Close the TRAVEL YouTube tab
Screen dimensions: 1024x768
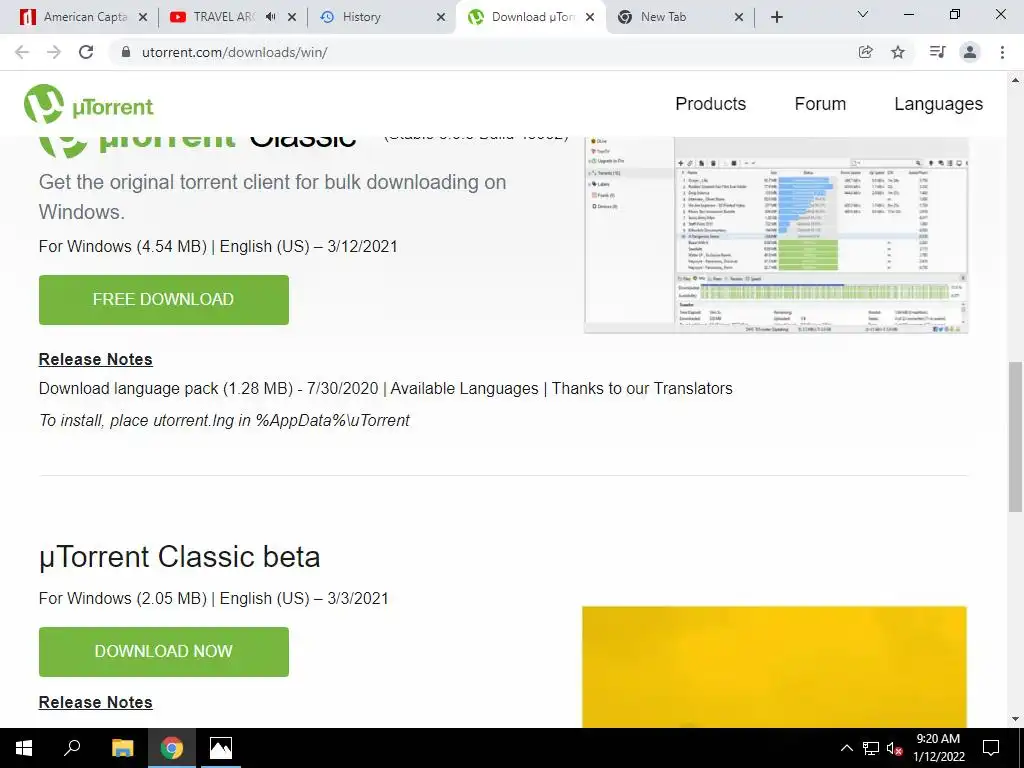[292, 17]
